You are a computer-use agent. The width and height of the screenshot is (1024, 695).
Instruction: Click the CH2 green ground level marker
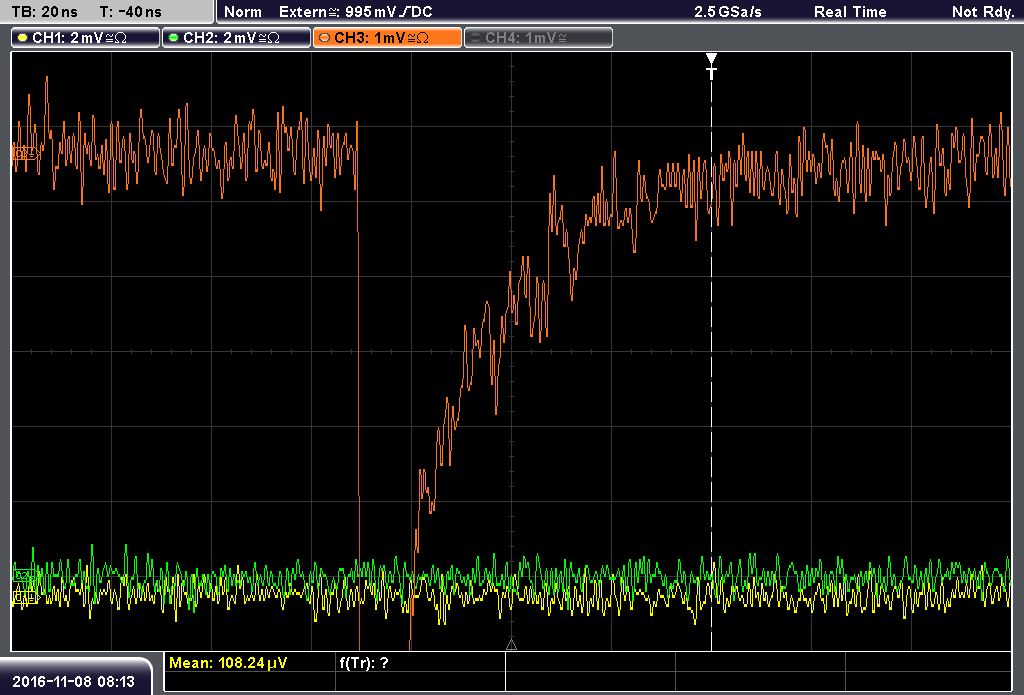pyautogui.click(x=24, y=575)
